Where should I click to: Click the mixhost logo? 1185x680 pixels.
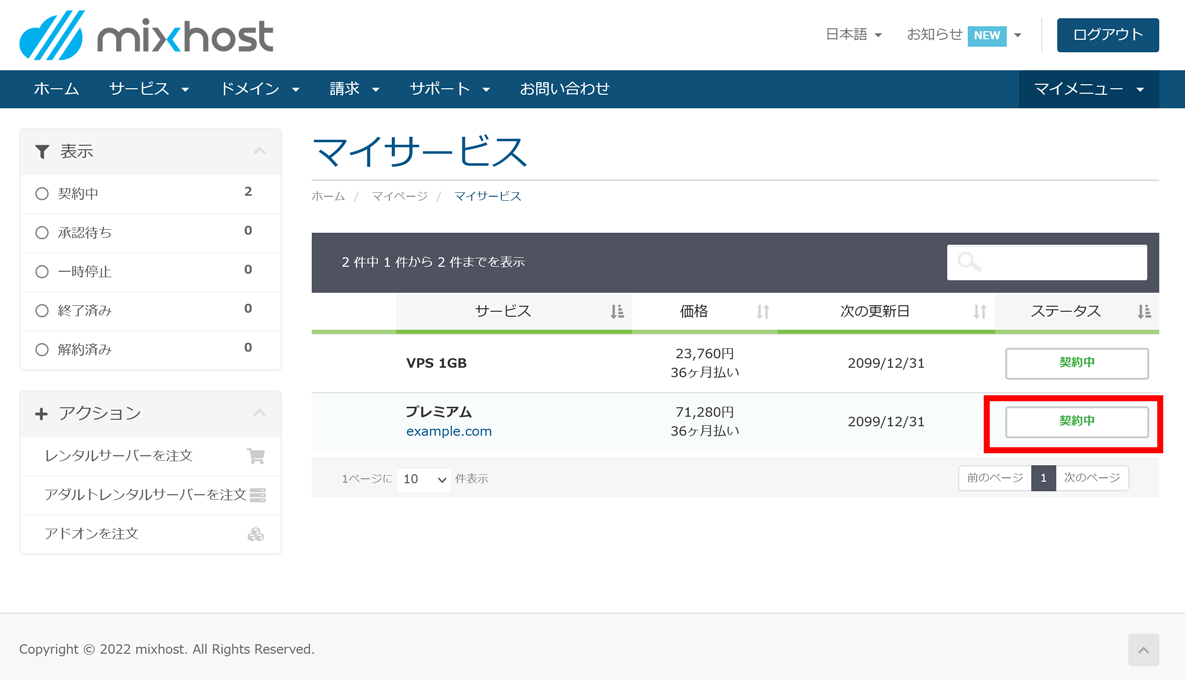pos(147,36)
